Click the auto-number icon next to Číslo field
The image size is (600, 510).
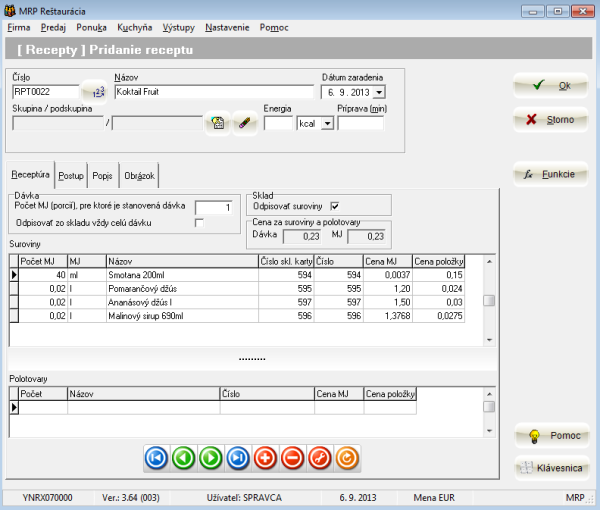pos(95,92)
